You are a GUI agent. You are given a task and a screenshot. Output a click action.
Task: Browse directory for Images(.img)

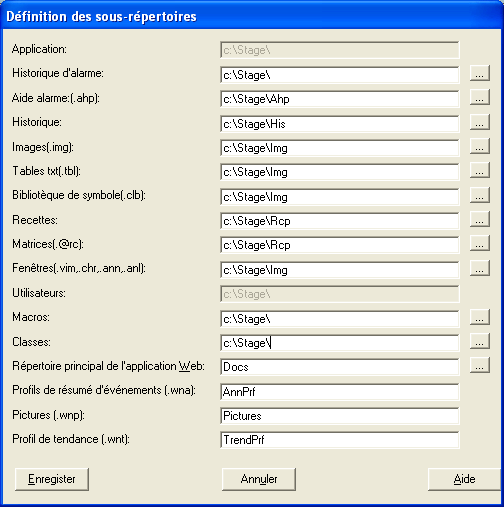pos(480,146)
